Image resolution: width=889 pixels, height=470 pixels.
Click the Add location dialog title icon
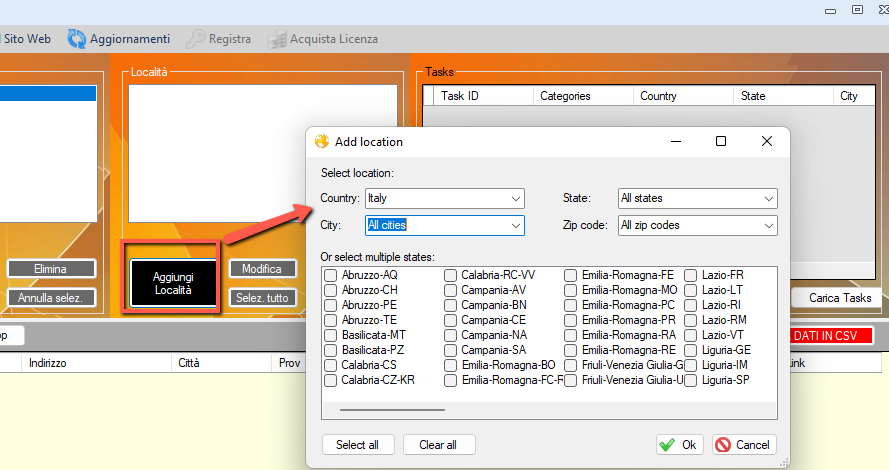(322, 142)
